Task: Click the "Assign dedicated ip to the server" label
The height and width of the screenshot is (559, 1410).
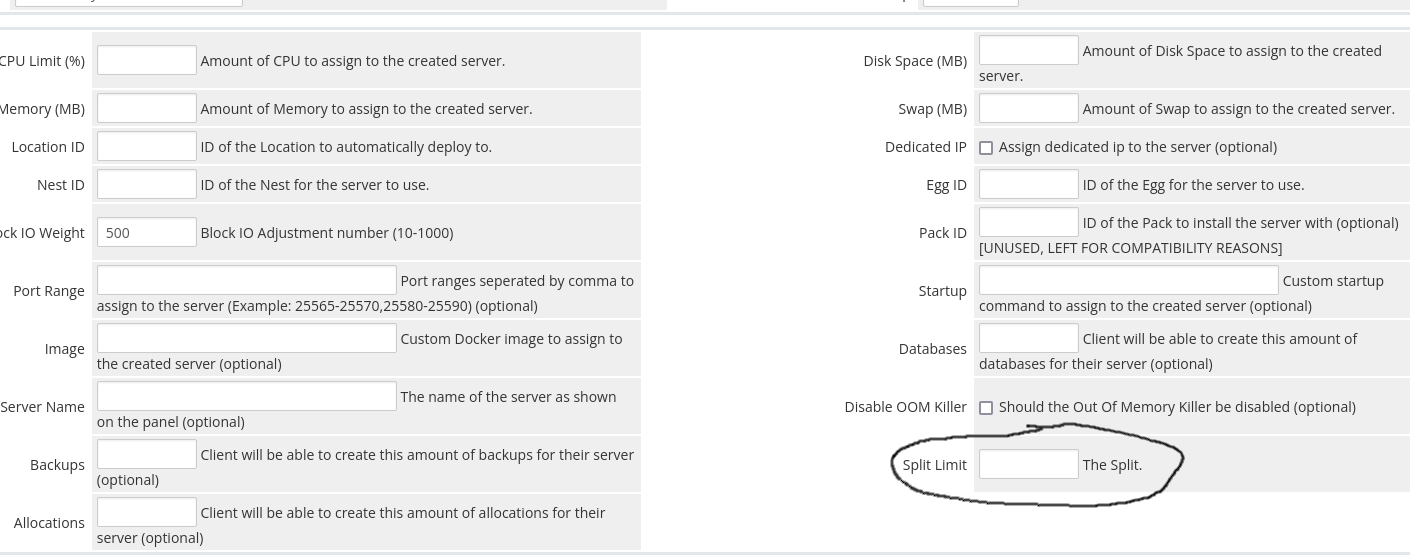Action: pyautogui.click(x=1138, y=147)
